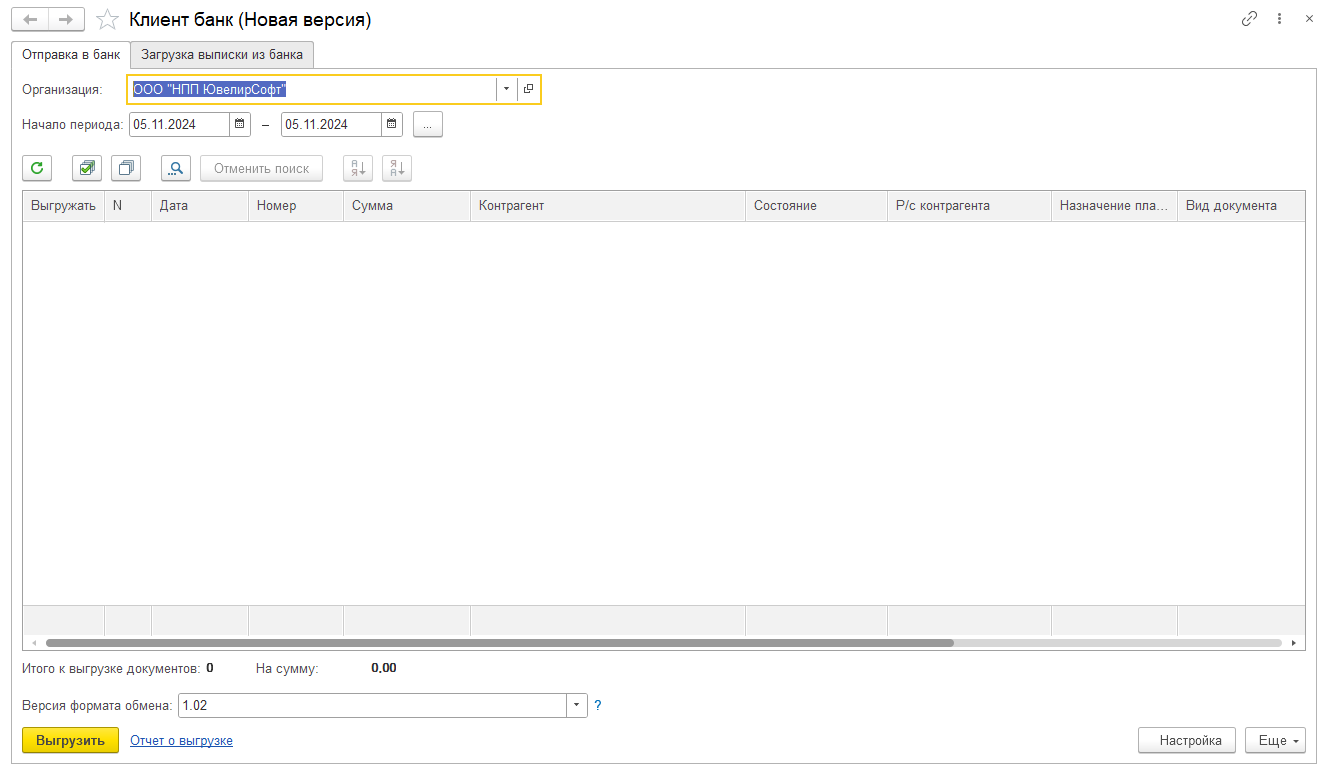This screenshot has width=1321, height=768.
Task: Add this form to favorites with the star
Action: click(107, 19)
